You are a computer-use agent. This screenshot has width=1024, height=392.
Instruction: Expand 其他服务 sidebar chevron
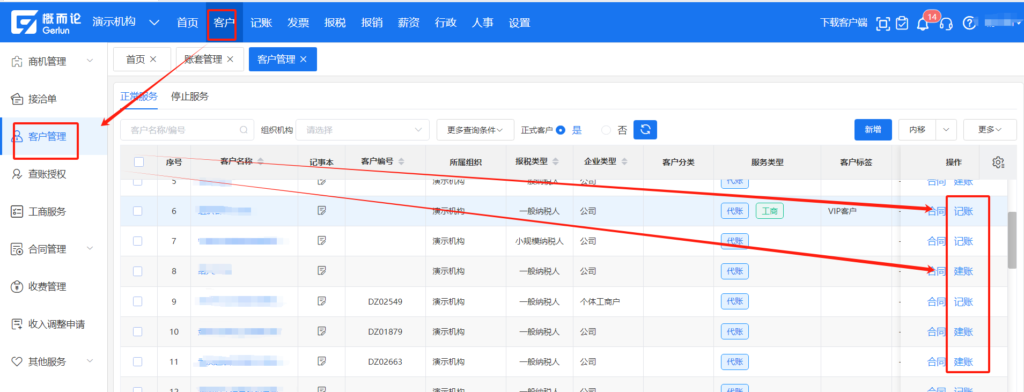(89, 361)
